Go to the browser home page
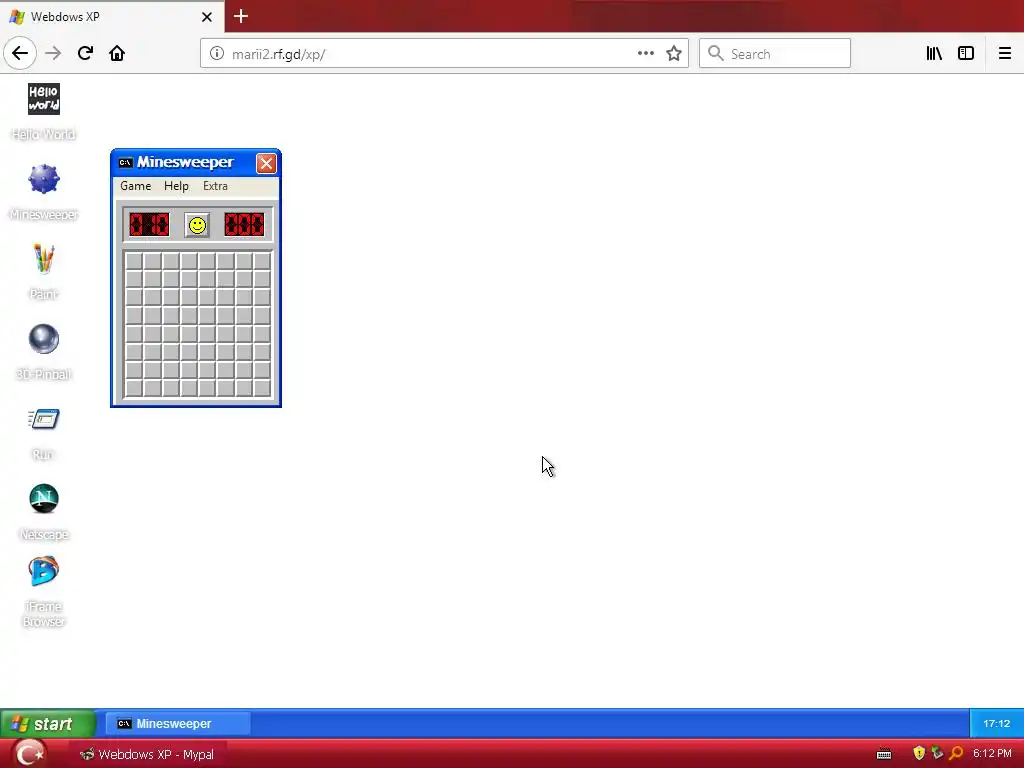Screen dimensions: 1024x768 click(x=117, y=54)
